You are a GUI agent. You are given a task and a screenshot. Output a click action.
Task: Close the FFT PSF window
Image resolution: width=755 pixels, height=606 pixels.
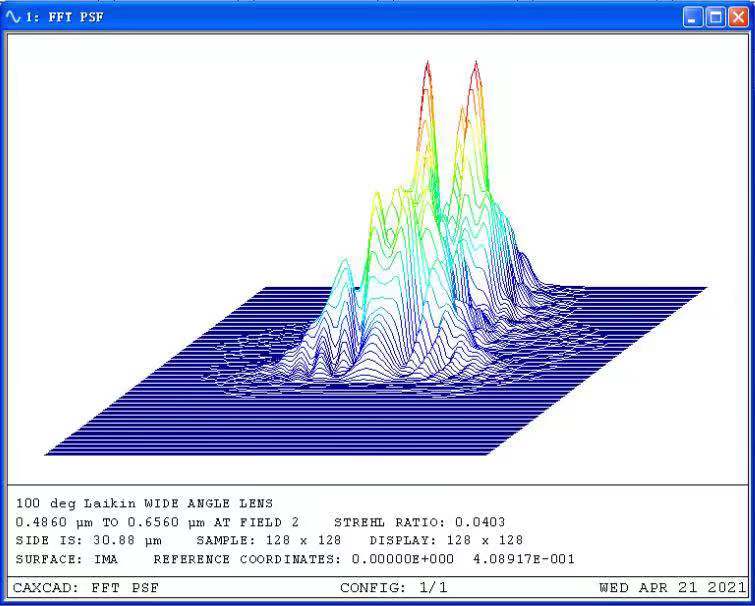(738, 18)
